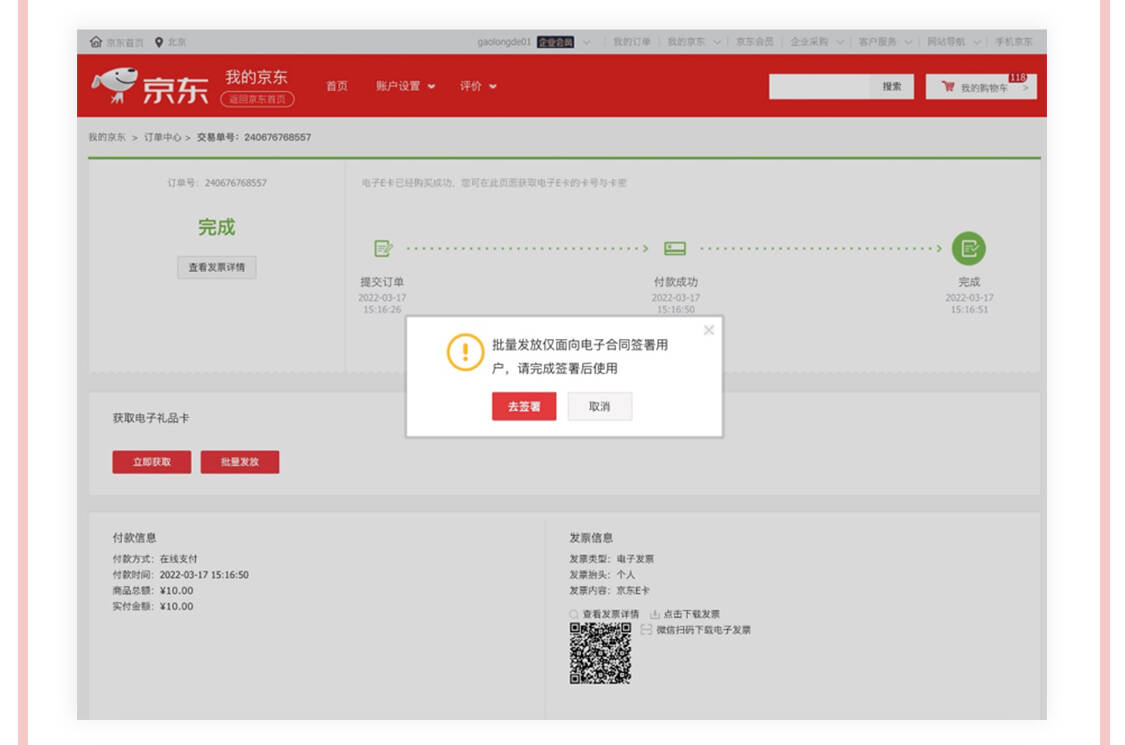The width and height of the screenshot is (1125, 745).
Task: Click the scan icon beside 微信扫码下载电子发票
Action: click(646, 629)
